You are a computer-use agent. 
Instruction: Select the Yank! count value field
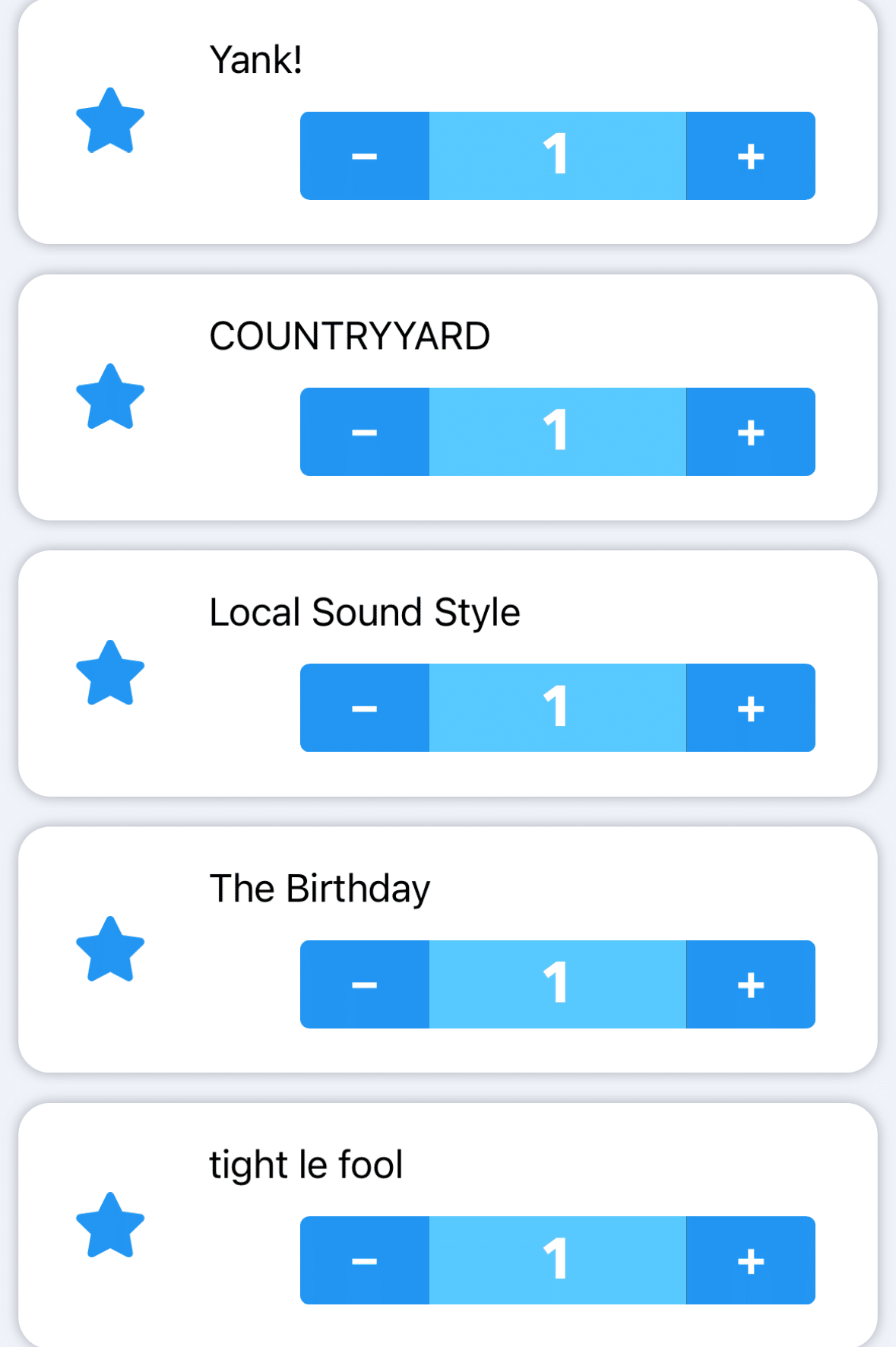pyautogui.click(x=557, y=156)
